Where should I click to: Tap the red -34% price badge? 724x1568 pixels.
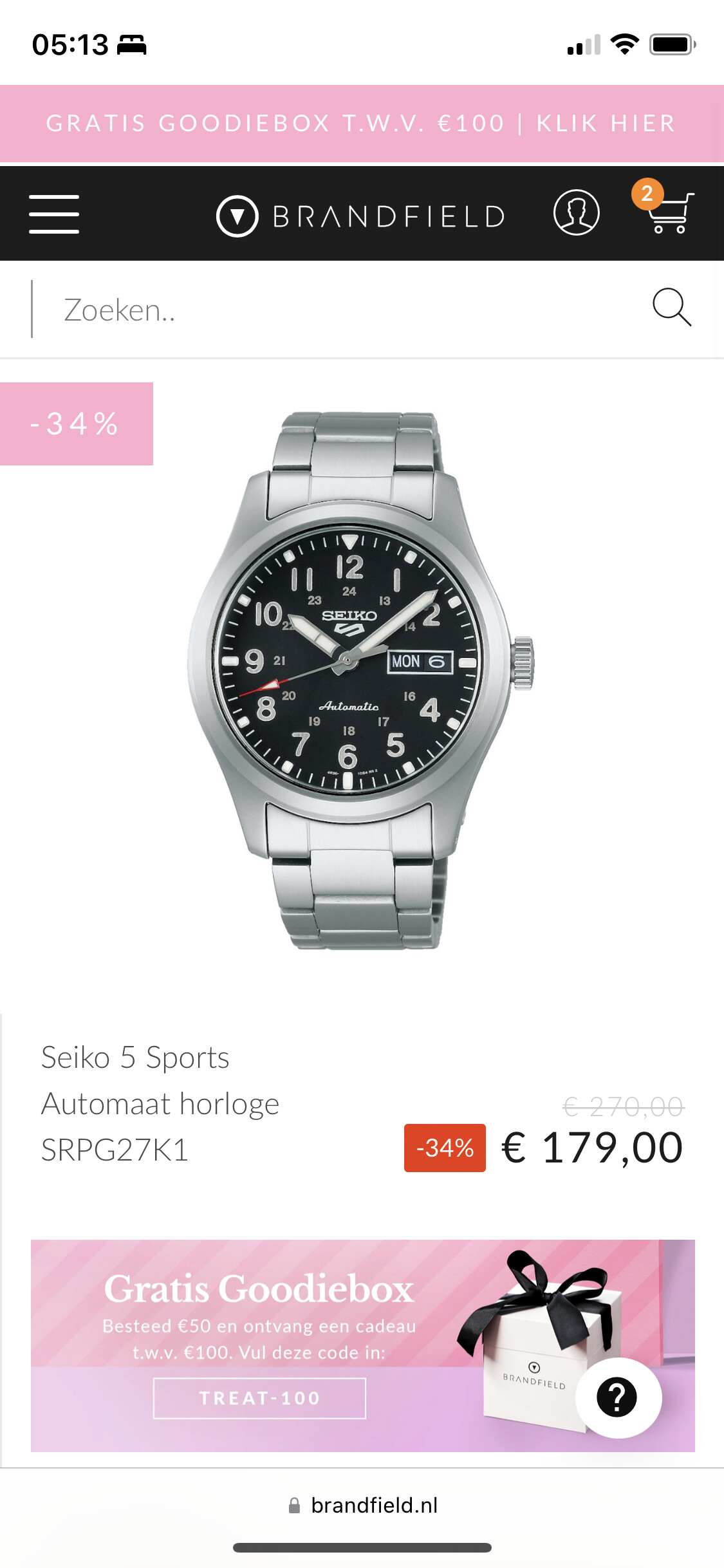click(x=445, y=1148)
